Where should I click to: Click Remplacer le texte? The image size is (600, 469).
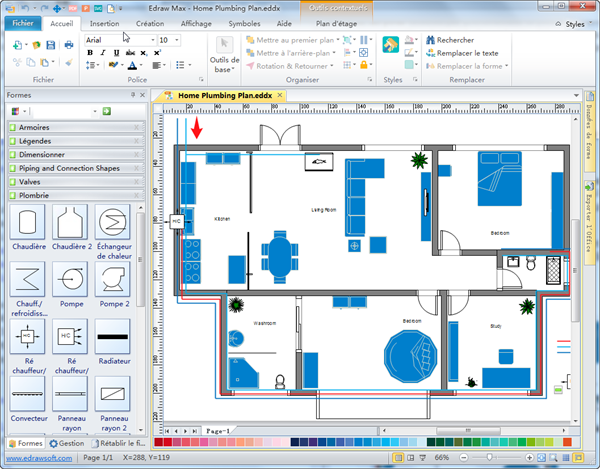[462, 53]
